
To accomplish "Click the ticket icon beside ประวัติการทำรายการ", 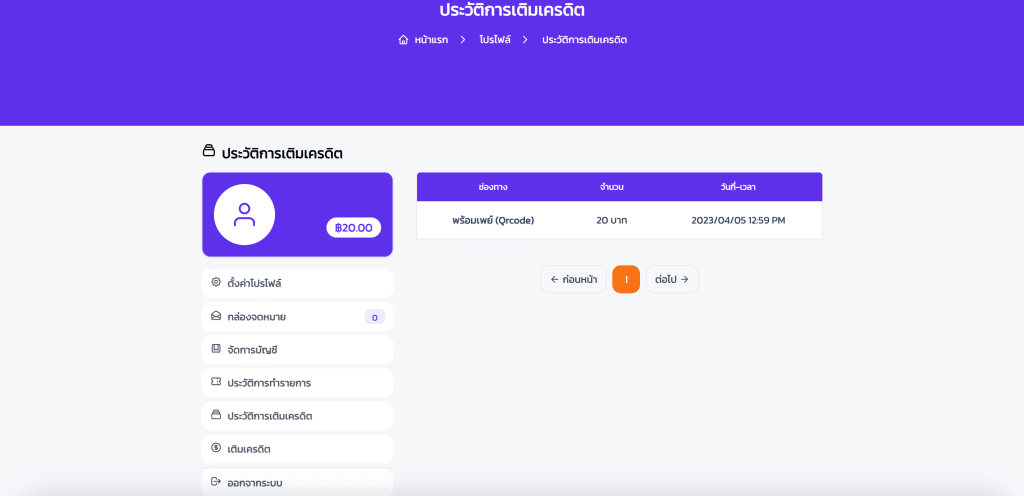I will [x=216, y=382].
